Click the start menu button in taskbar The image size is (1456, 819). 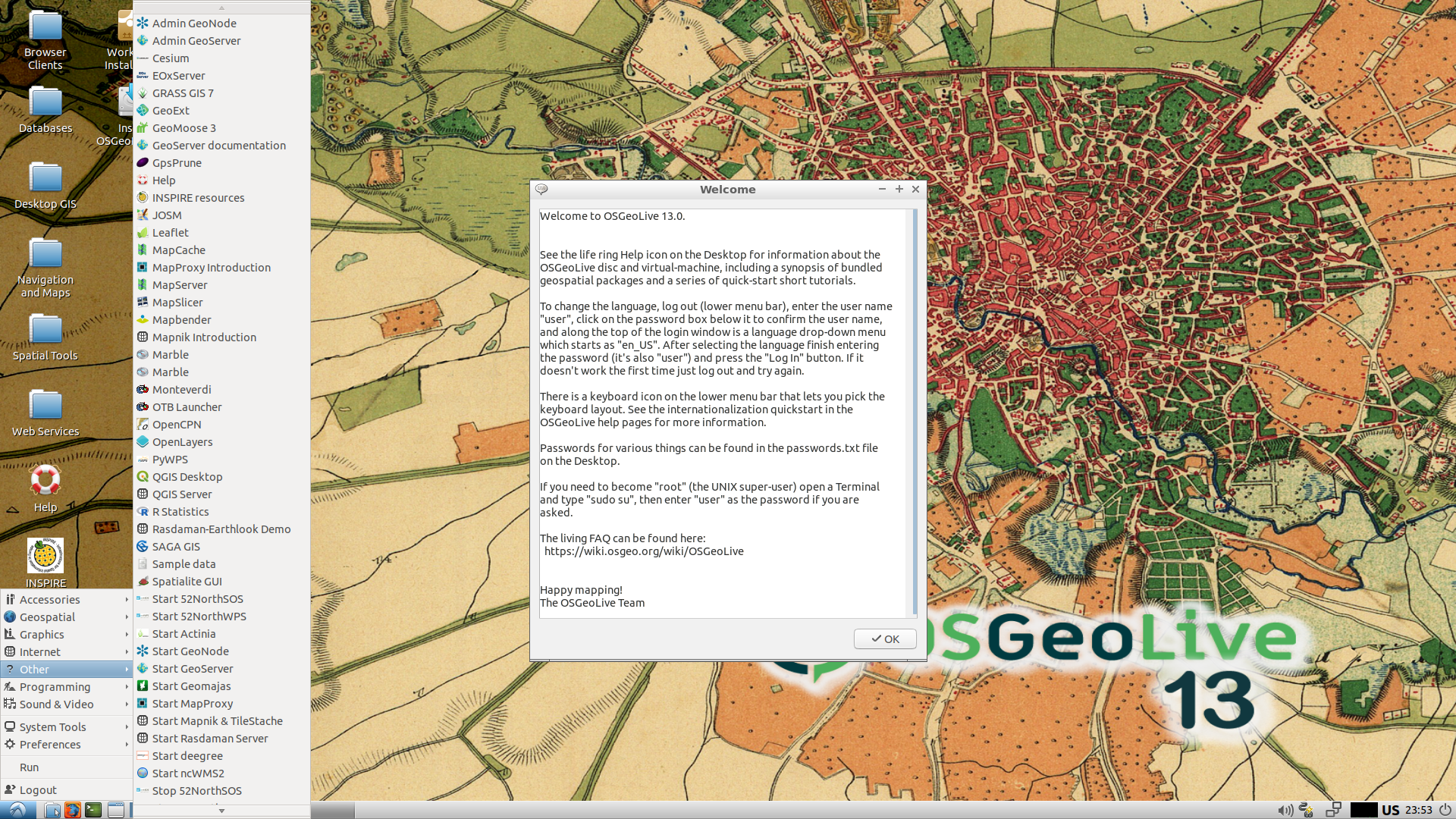pos(17,810)
